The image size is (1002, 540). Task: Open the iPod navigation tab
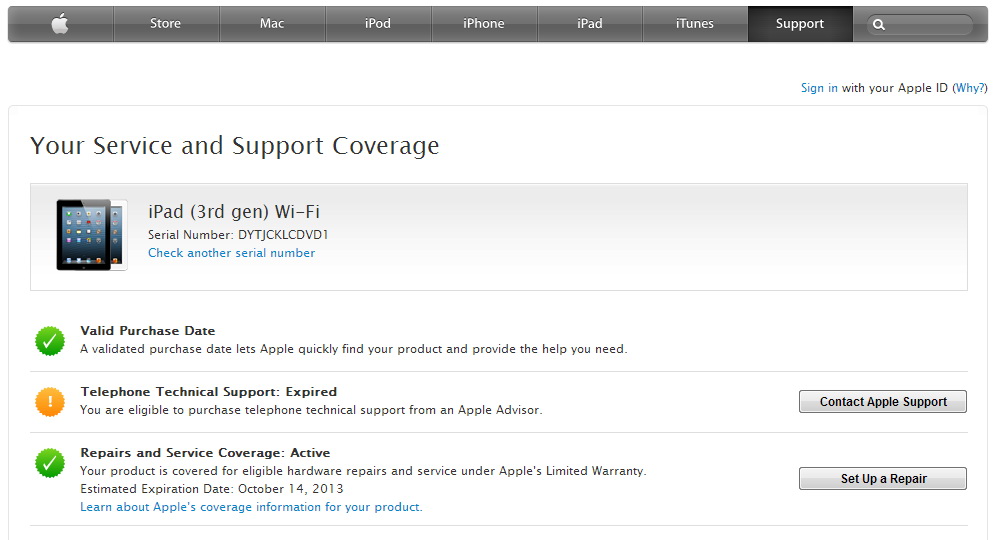pyautogui.click(x=377, y=24)
